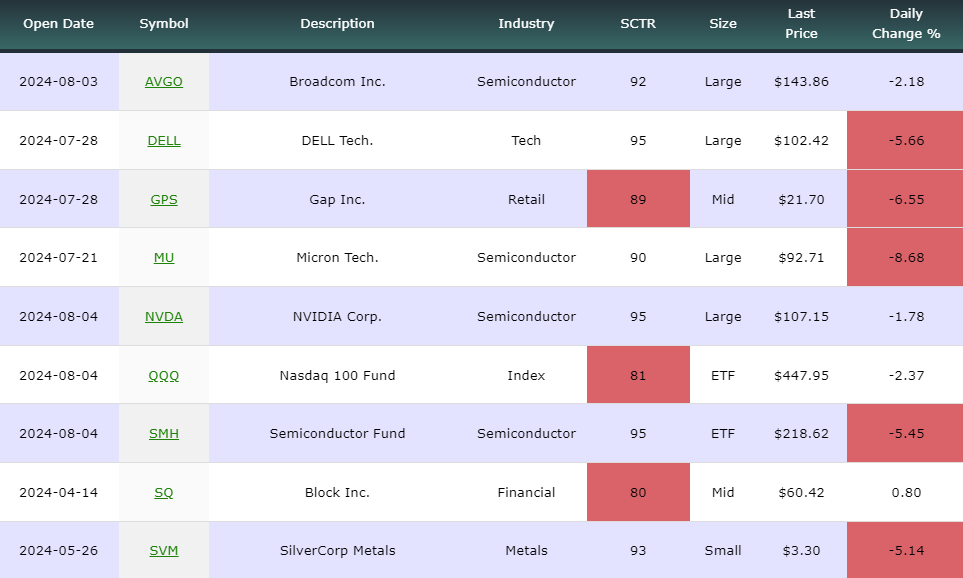Click the 2024-07-21 open date
This screenshot has width=963, height=578.
(x=58, y=258)
